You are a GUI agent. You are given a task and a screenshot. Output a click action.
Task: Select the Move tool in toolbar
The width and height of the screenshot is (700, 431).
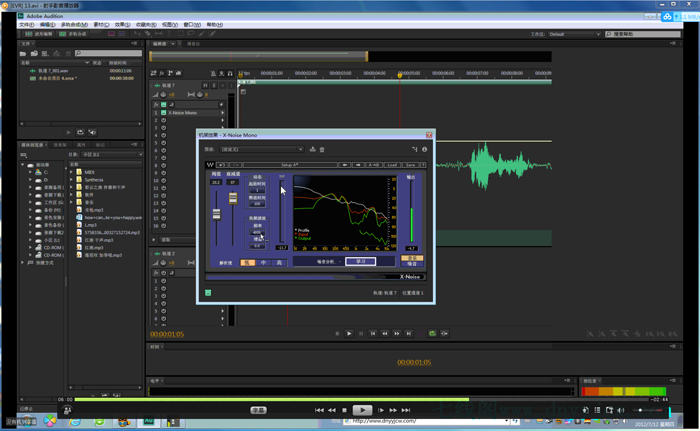point(137,34)
